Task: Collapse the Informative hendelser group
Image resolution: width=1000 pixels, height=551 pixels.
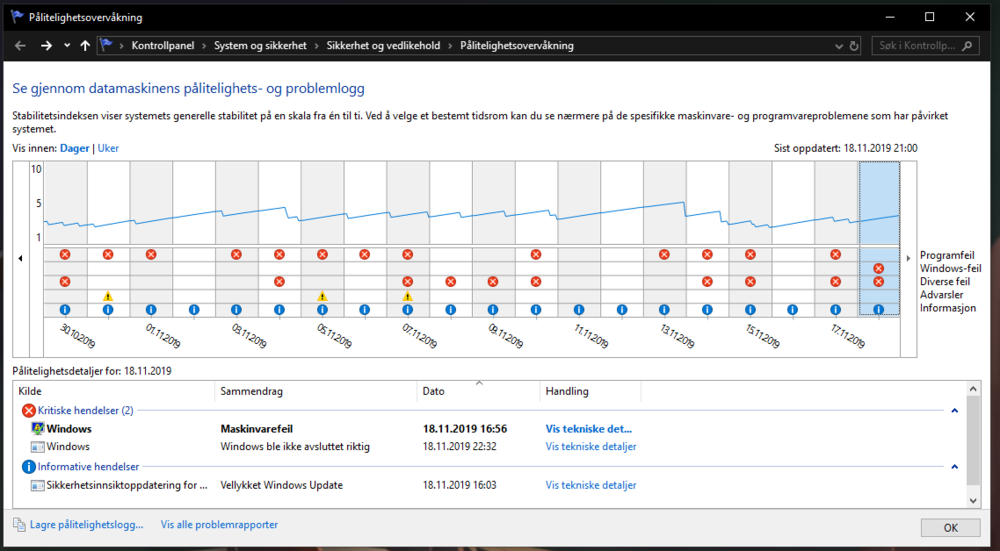Action: [954, 467]
